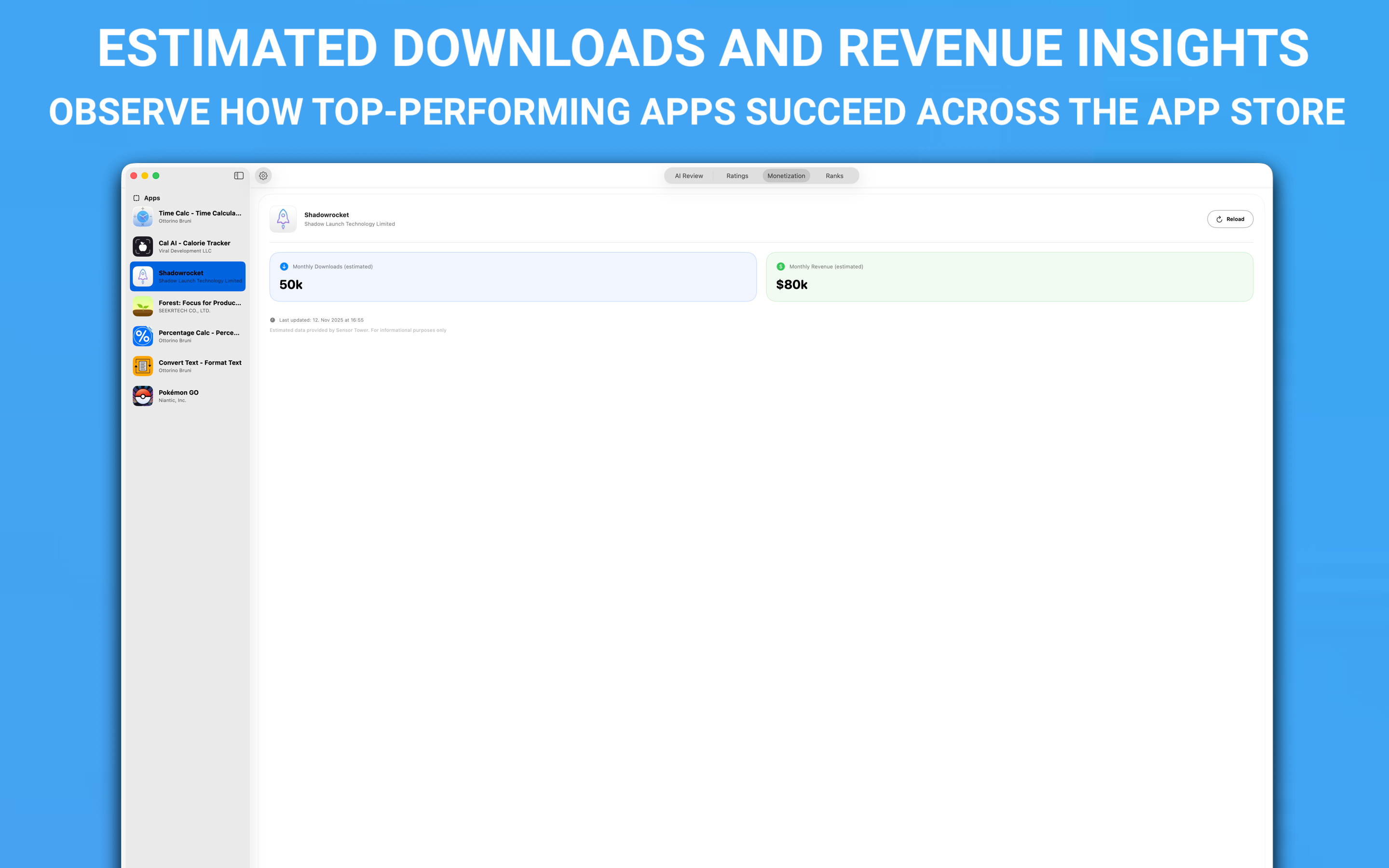Click the Apps section scan icon

pos(136,198)
